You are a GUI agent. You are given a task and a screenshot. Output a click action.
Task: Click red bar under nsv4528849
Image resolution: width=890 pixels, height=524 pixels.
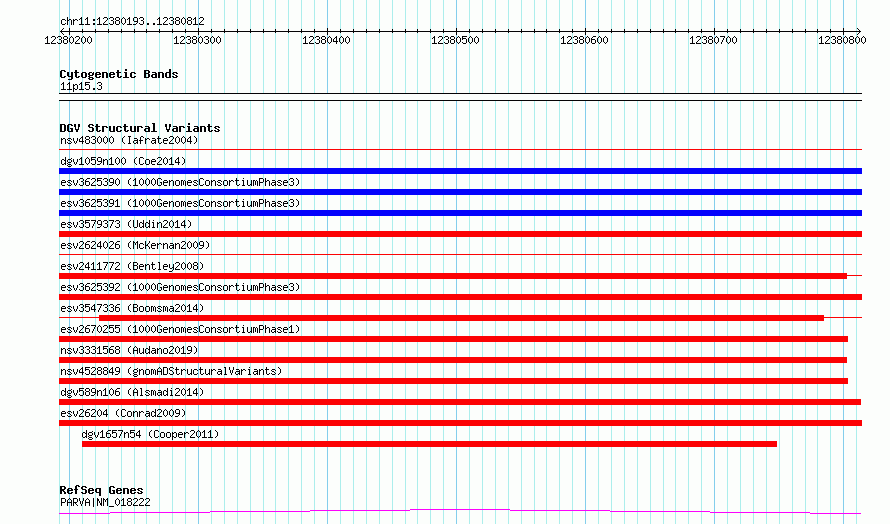point(454,381)
